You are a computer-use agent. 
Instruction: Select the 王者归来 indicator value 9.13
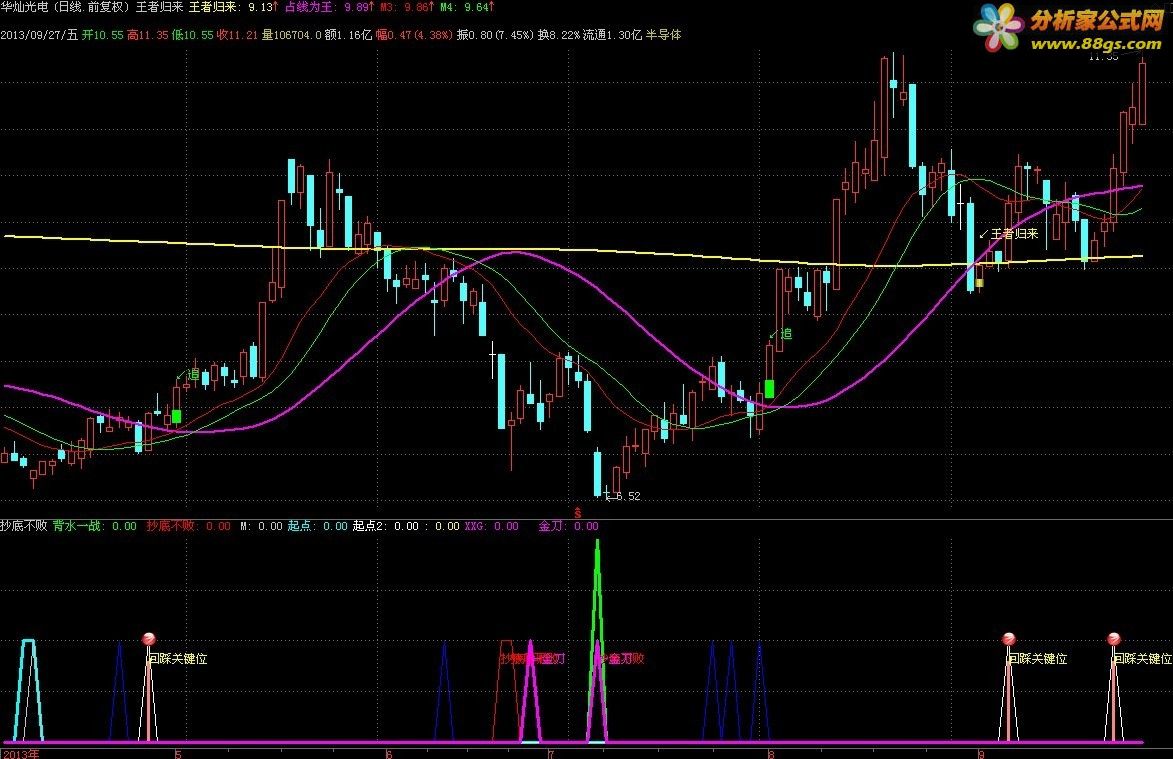pos(233,7)
